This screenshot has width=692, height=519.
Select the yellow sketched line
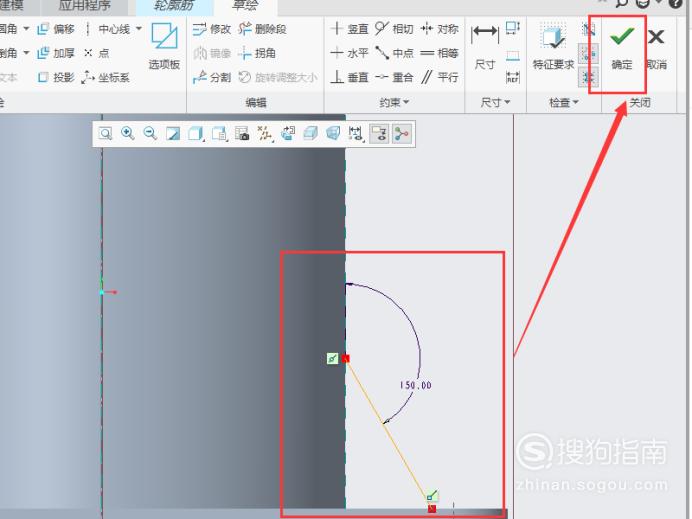point(388,429)
